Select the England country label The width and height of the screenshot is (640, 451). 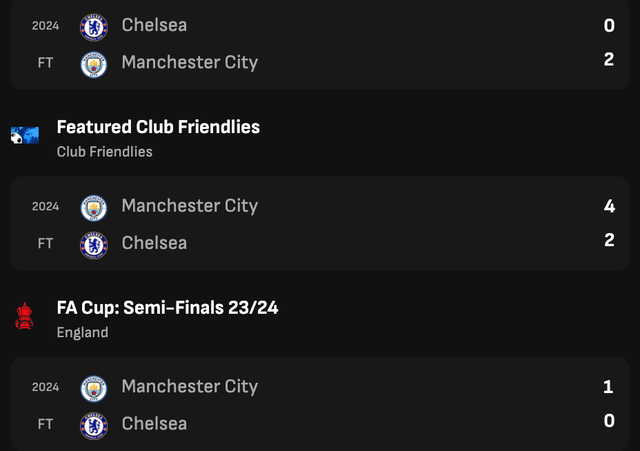tap(82, 333)
